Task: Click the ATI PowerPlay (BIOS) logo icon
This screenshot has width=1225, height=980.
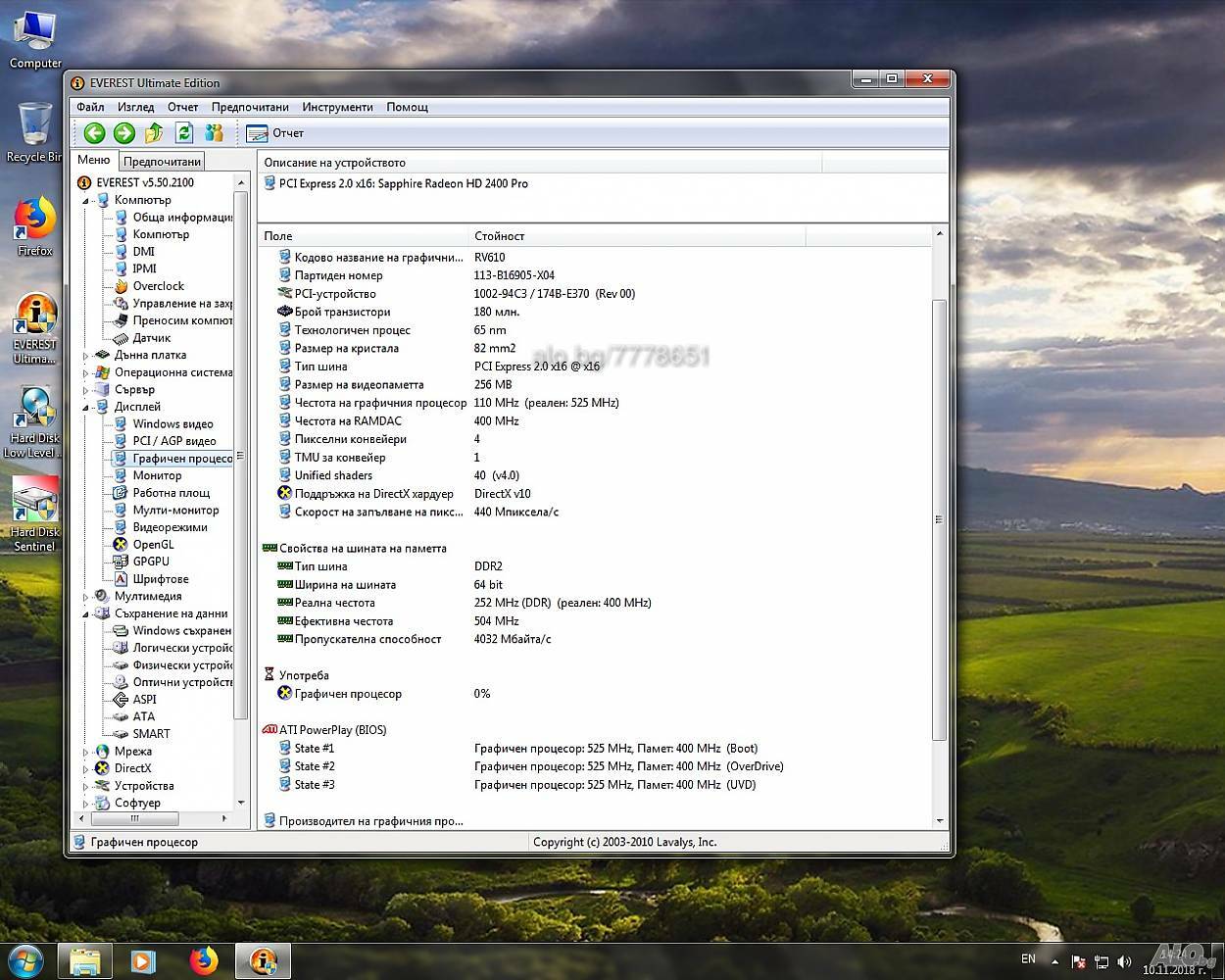Action: (x=269, y=730)
